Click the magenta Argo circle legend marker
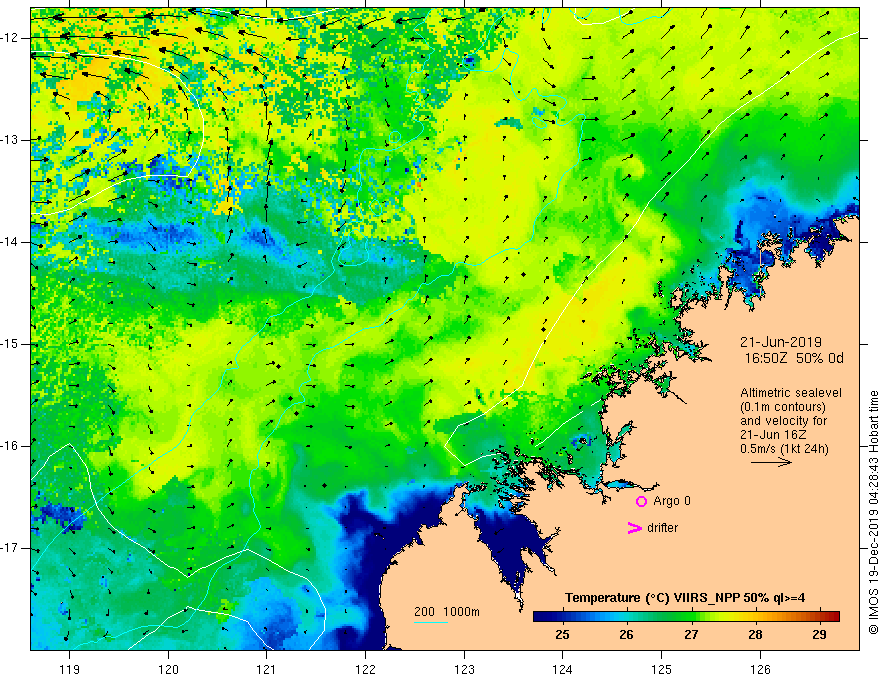This screenshot has width=880, height=680. 641,502
